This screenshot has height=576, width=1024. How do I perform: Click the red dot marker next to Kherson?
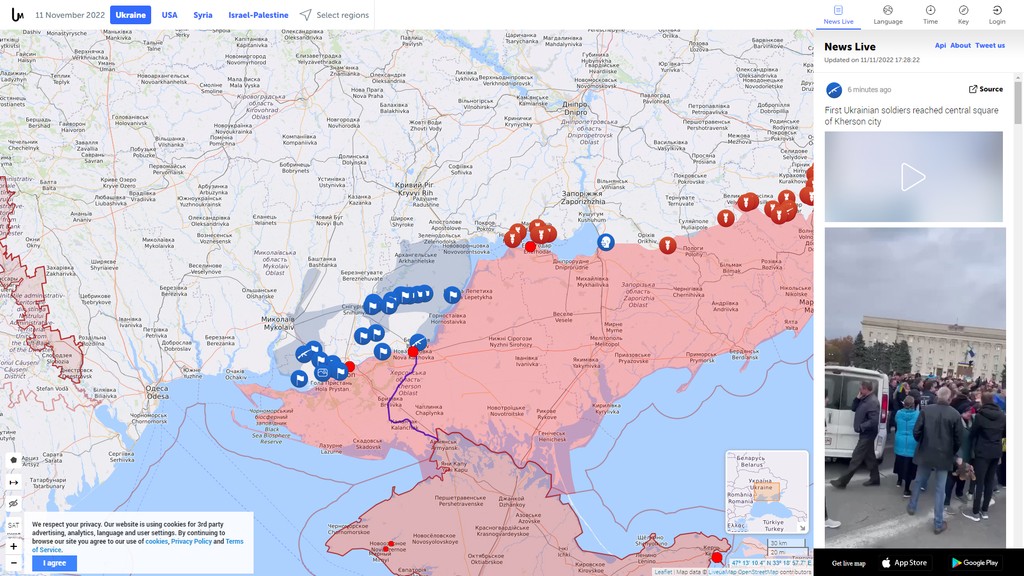click(350, 366)
